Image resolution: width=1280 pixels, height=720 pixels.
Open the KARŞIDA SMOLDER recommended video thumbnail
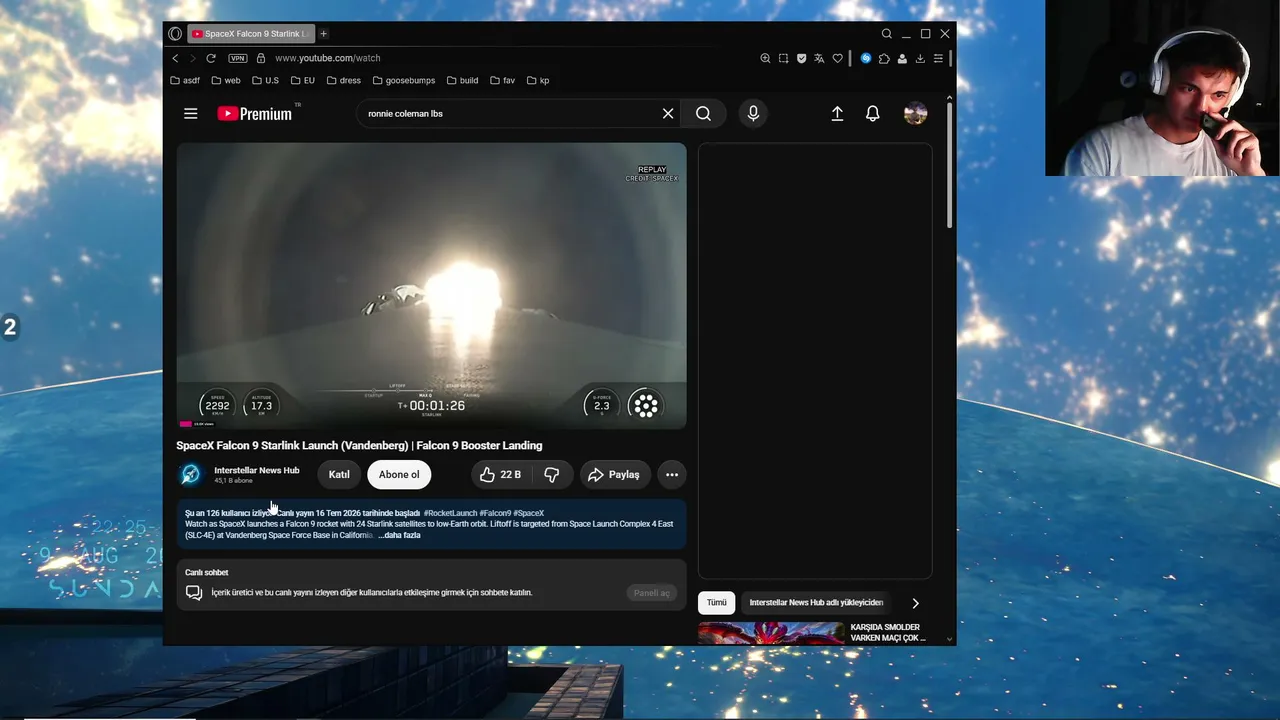(771, 633)
